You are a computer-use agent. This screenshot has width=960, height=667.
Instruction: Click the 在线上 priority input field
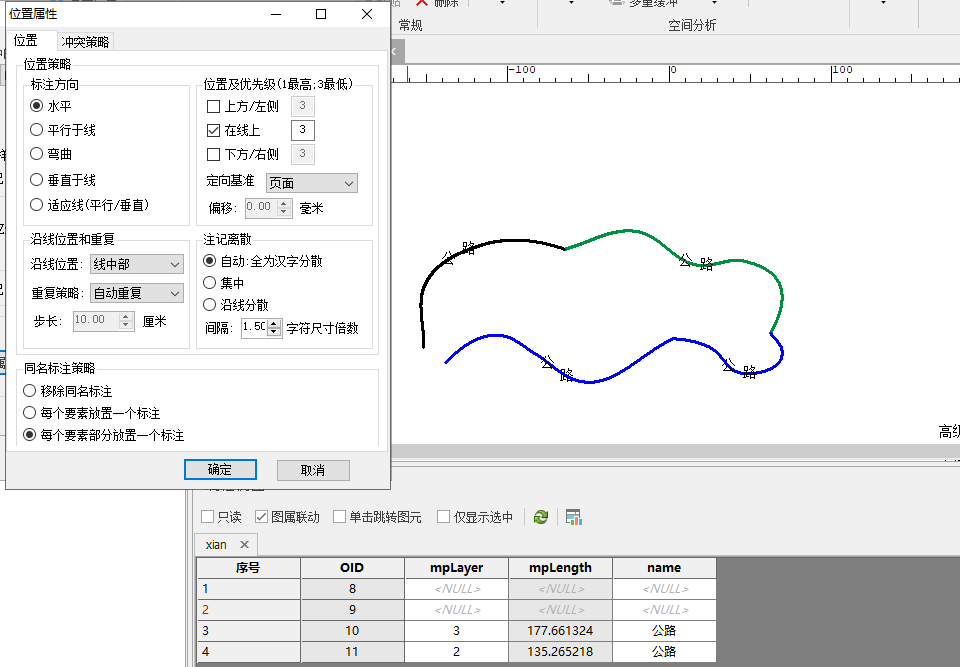(x=303, y=130)
